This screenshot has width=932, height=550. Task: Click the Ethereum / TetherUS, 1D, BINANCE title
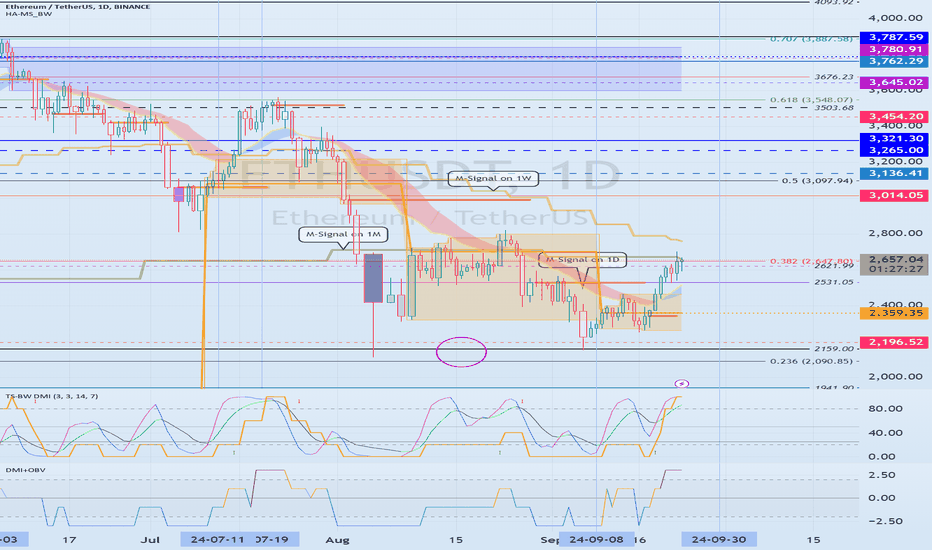click(x=78, y=7)
